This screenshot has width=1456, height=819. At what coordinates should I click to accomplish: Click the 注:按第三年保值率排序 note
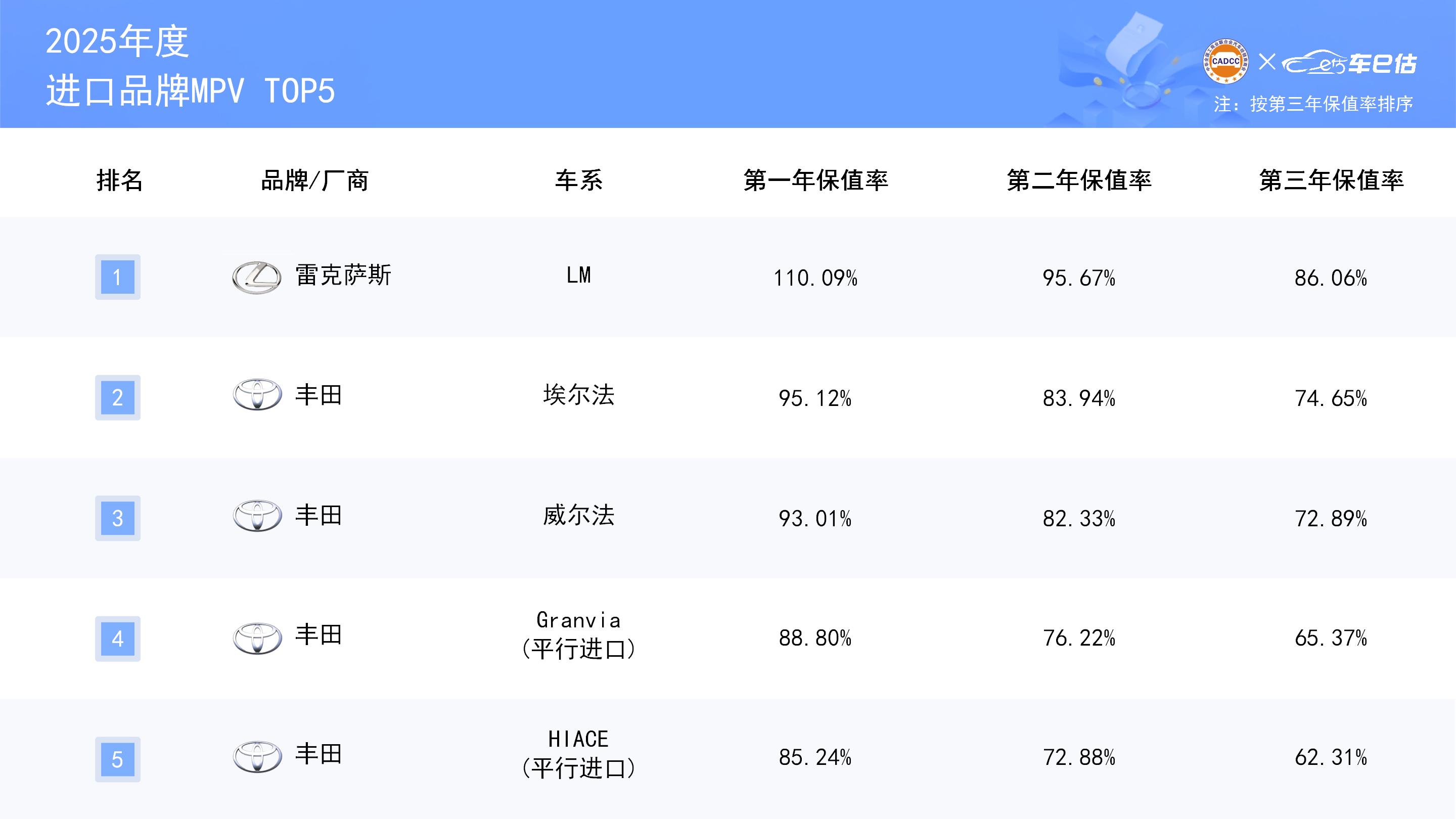tap(1312, 104)
